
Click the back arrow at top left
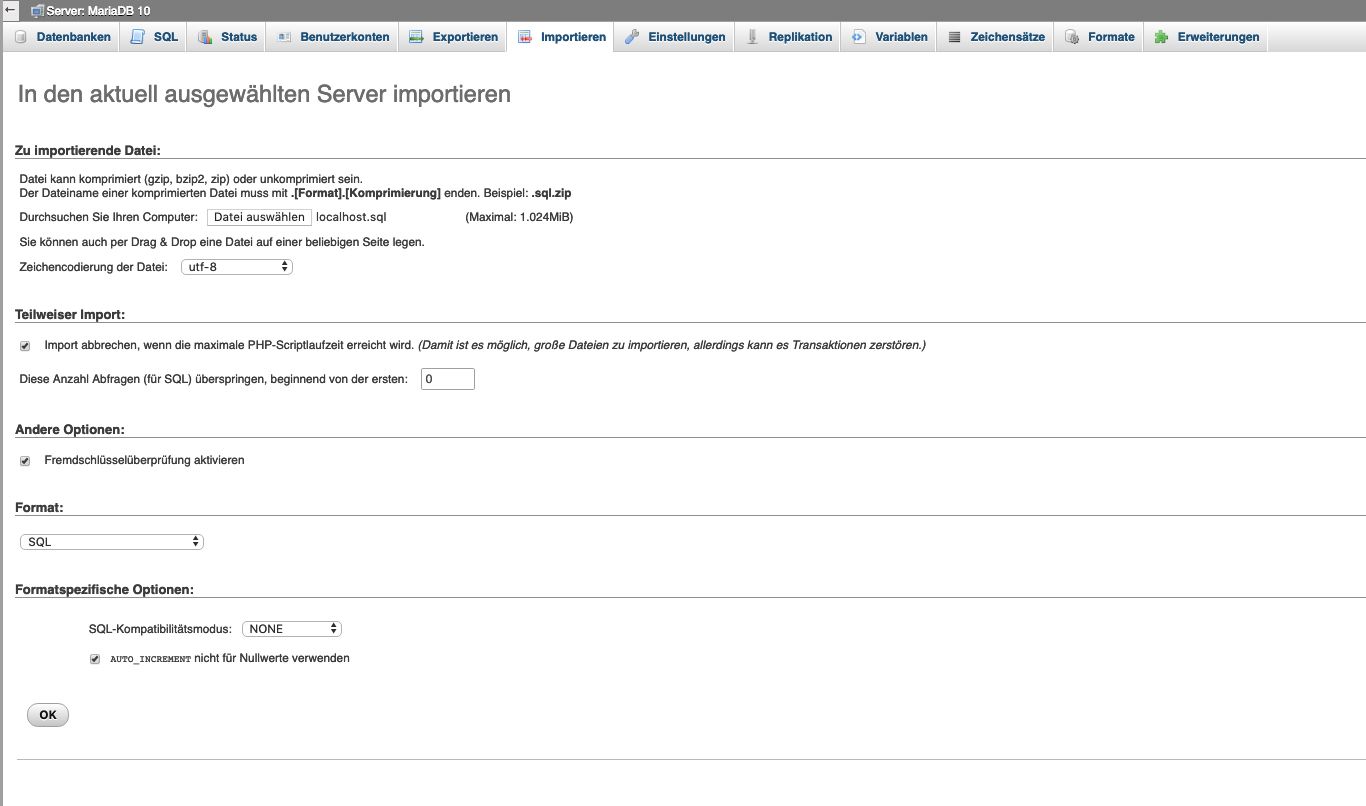coord(10,10)
